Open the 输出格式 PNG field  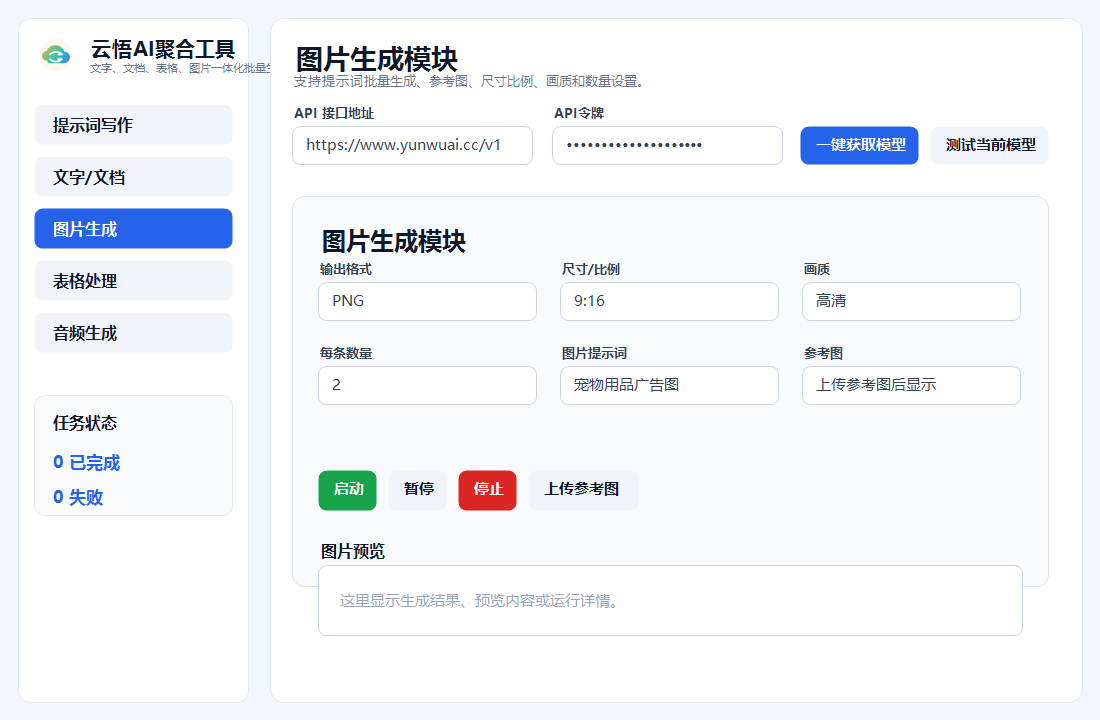pyautogui.click(x=427, y=301)
